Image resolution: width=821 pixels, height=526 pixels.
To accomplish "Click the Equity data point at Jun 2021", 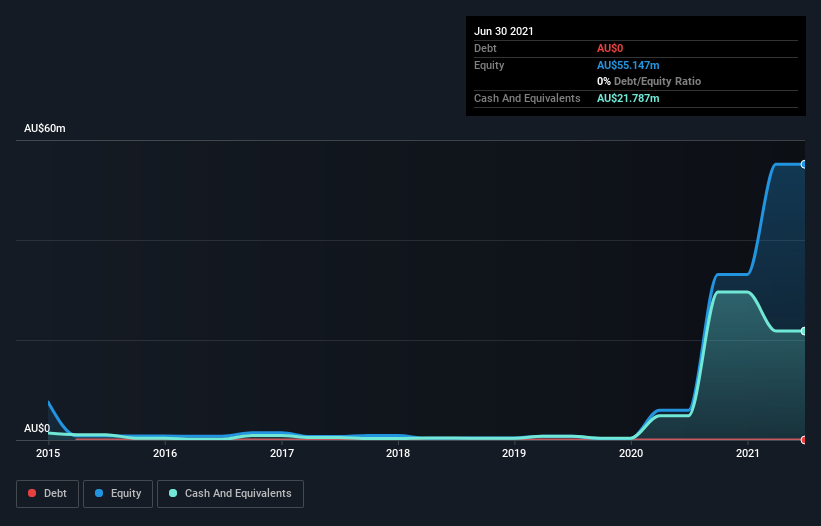I will pyautogui.click(x=803, y=164).
